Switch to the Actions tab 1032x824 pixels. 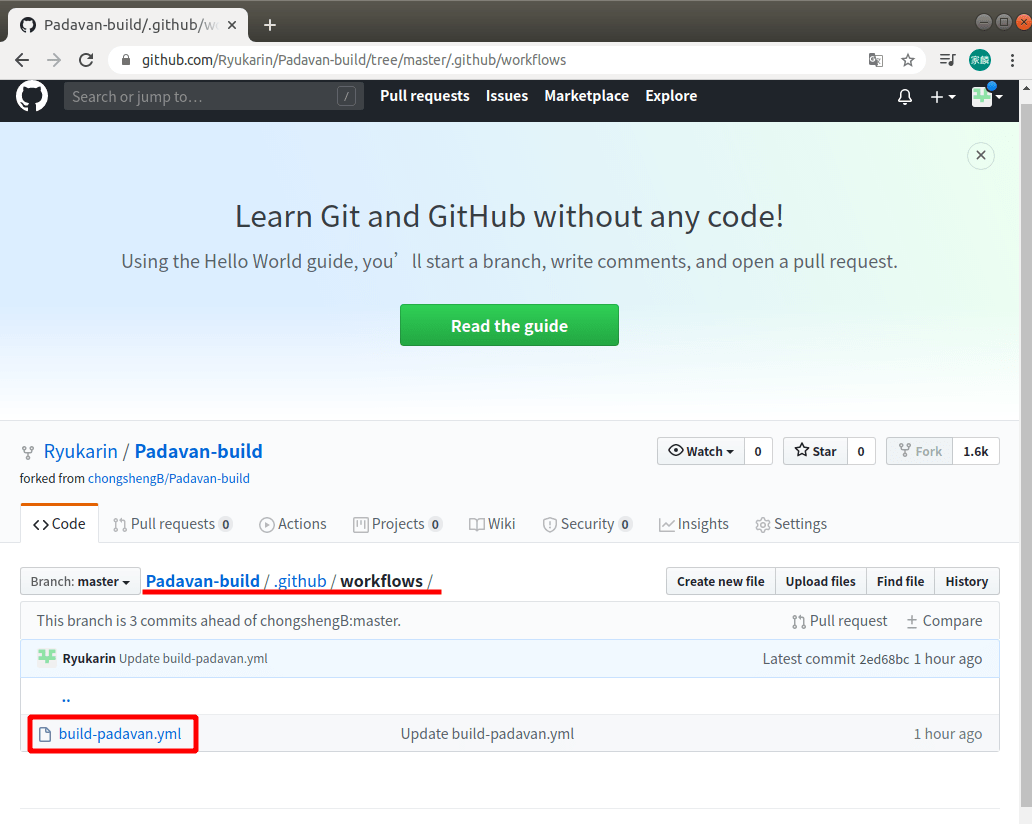pos(293,524)
